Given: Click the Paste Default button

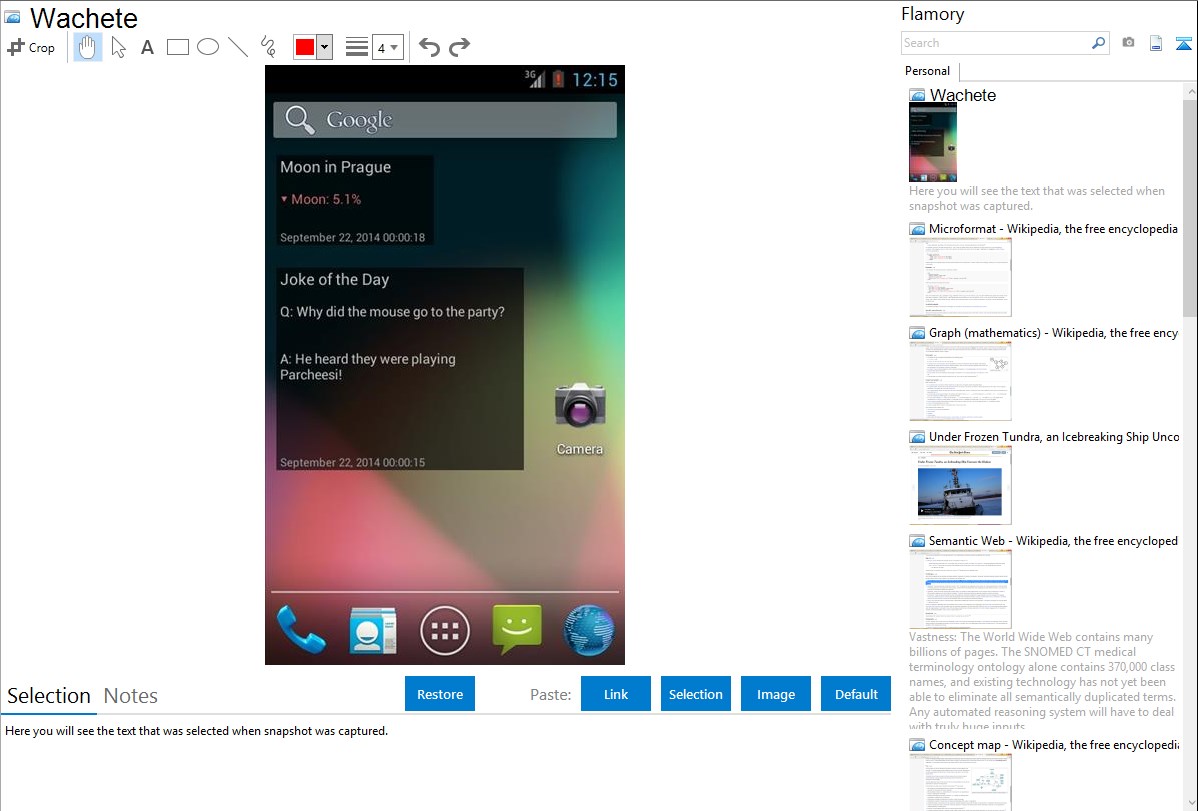Looking at the screenshot, I should [x=856, y=694].
